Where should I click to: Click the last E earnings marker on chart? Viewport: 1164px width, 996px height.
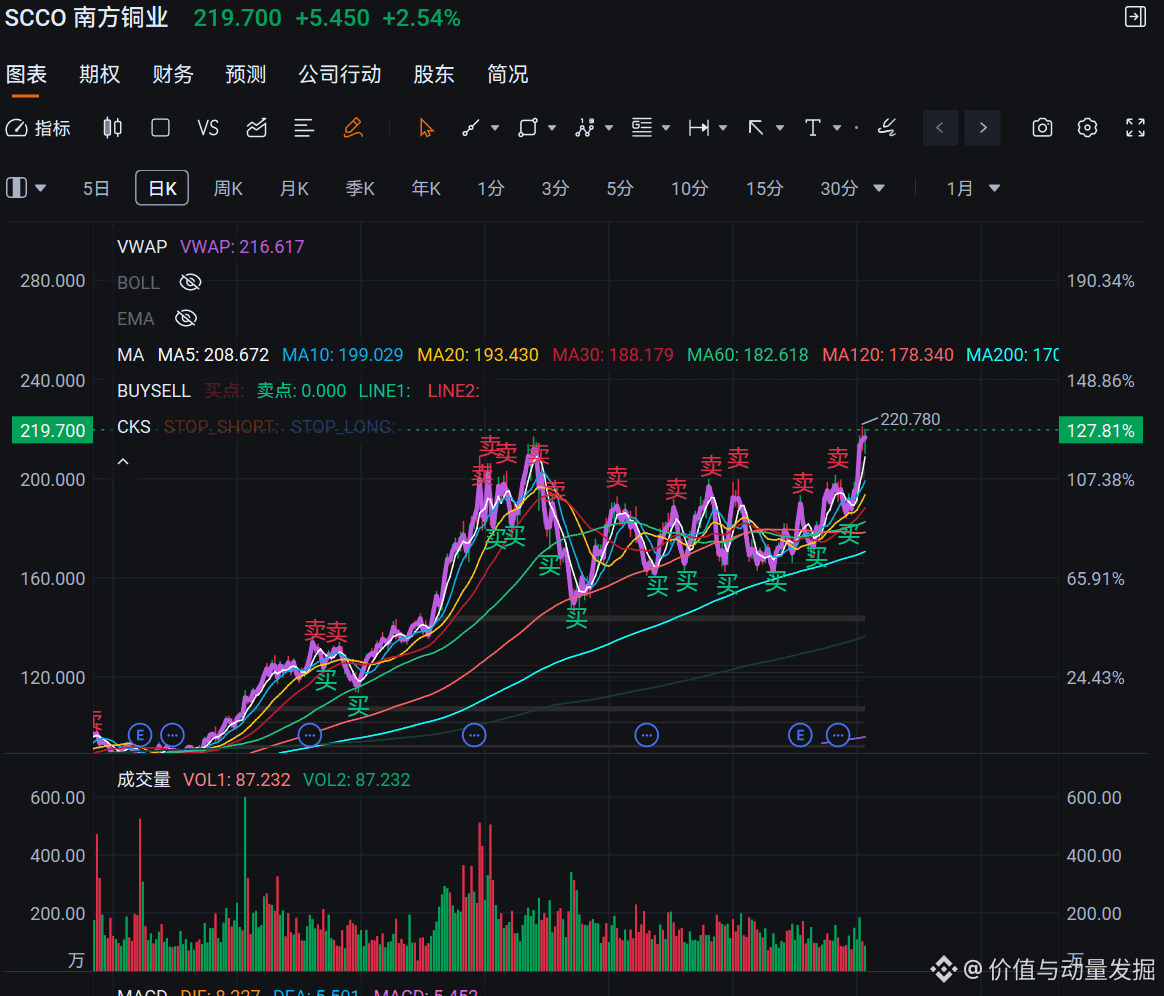tap(800, 735)
